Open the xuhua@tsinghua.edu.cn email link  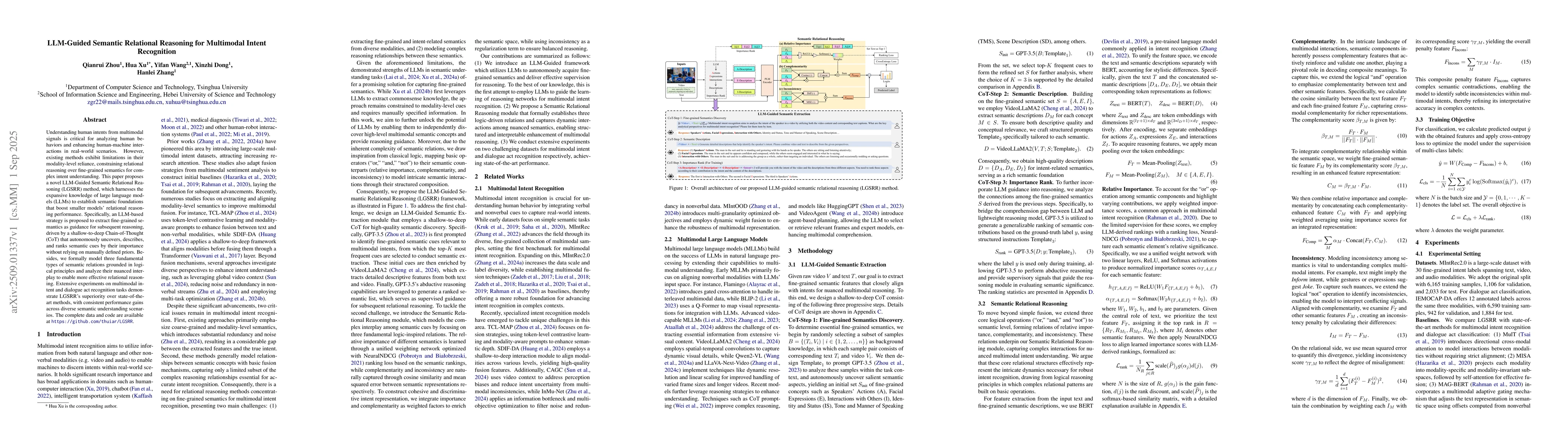tap(195, 103)
